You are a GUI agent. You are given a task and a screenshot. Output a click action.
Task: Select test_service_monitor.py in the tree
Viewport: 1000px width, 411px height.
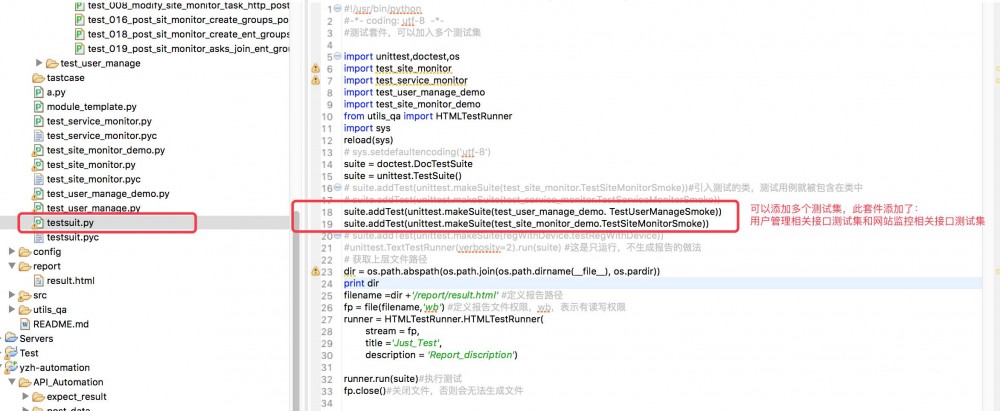(99, 121)
